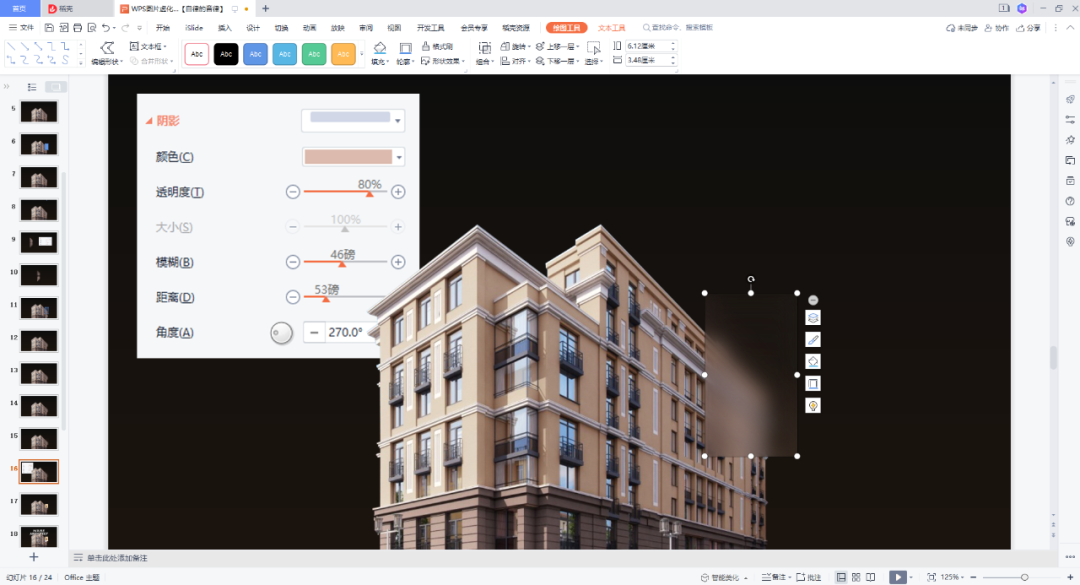Open the quick access customize dropdown

(x=139, y=28)
